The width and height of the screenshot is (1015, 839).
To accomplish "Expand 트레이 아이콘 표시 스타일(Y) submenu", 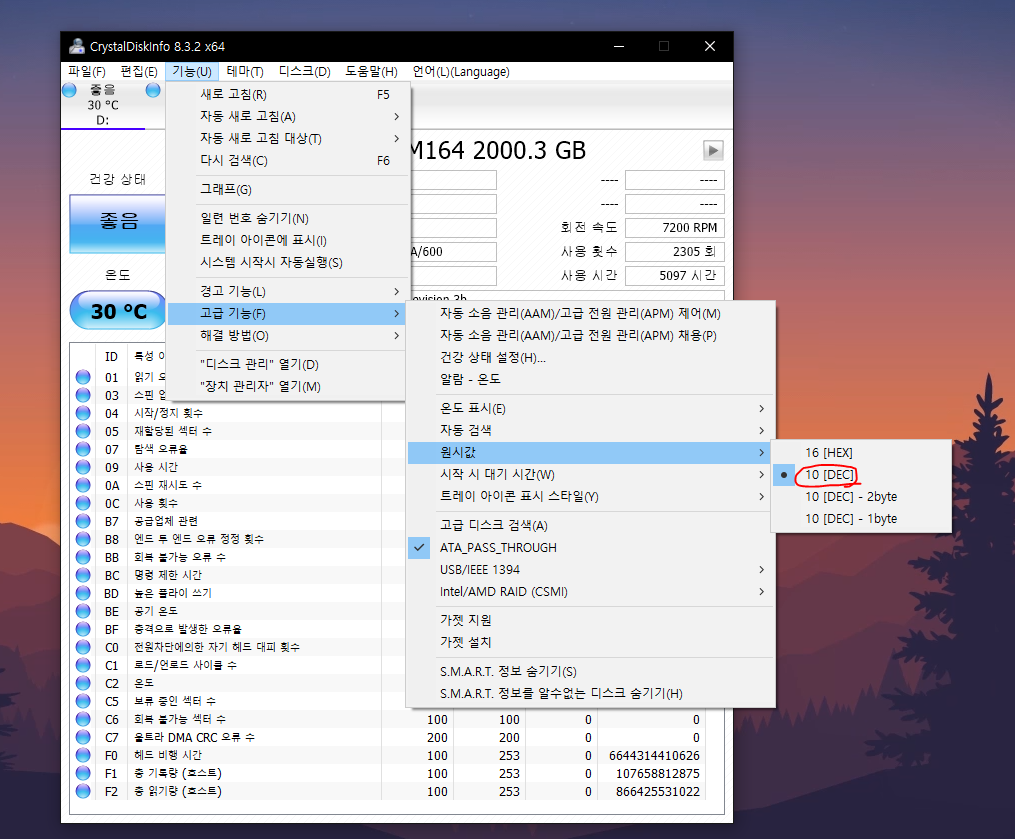I will [x=590, y=497].
